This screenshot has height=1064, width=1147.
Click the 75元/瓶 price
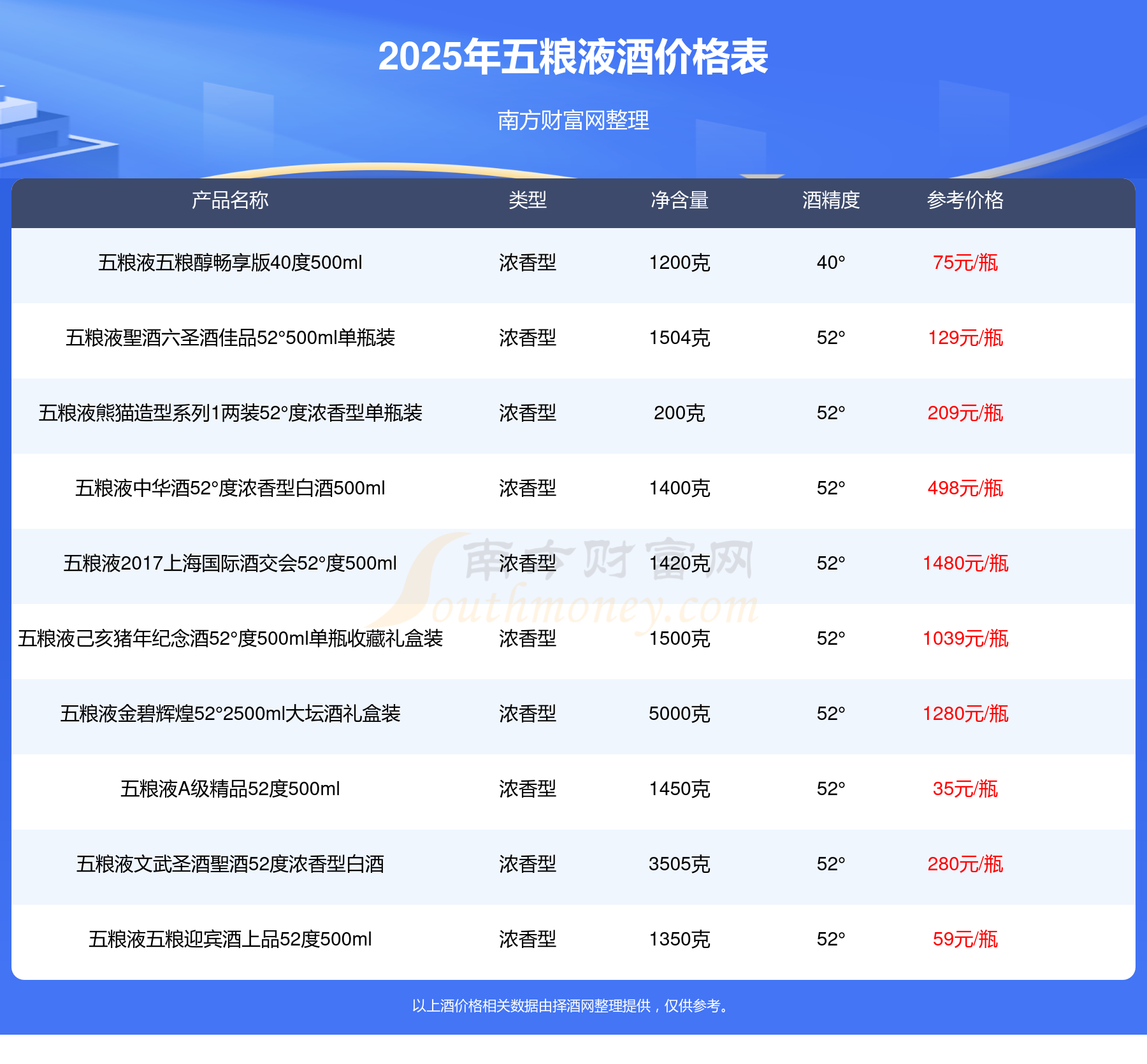(x=965, y=262)
